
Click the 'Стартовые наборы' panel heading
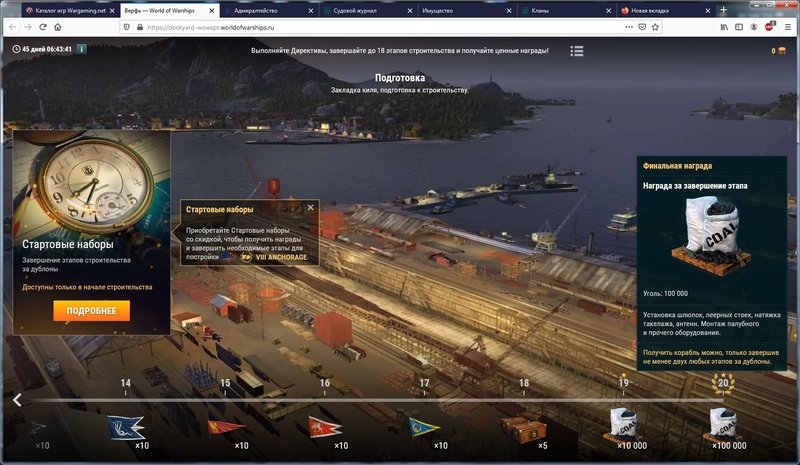point(67,244)
